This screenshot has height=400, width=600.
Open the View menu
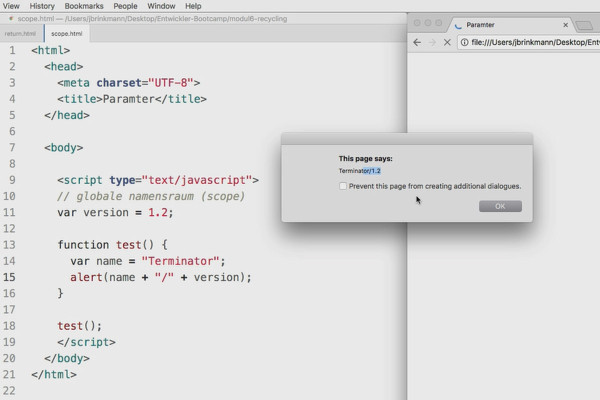(11, 6)
